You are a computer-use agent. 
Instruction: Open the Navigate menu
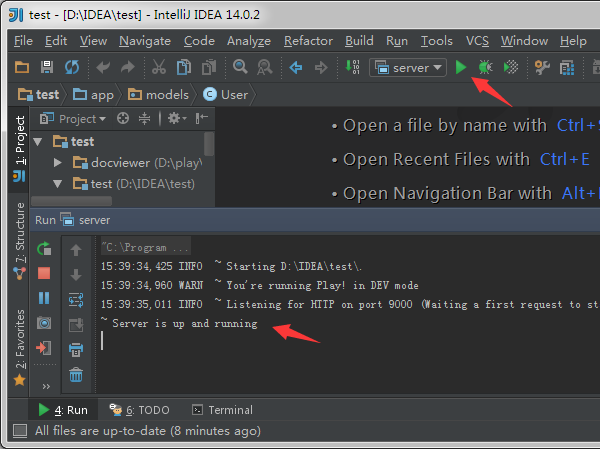145,41
